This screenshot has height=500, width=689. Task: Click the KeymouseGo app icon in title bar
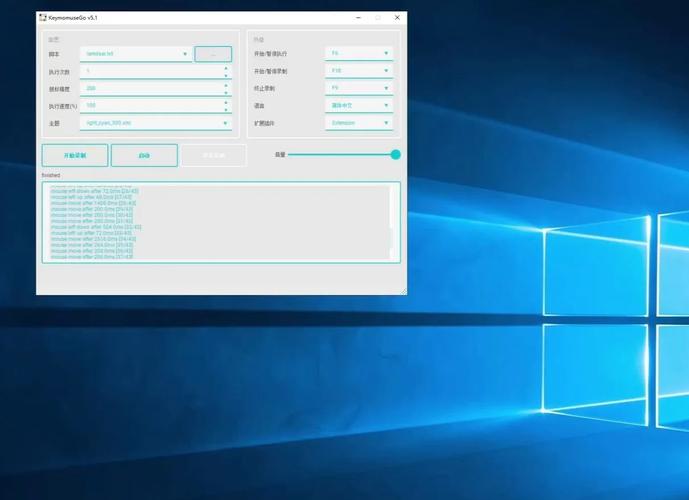[42, 18]
